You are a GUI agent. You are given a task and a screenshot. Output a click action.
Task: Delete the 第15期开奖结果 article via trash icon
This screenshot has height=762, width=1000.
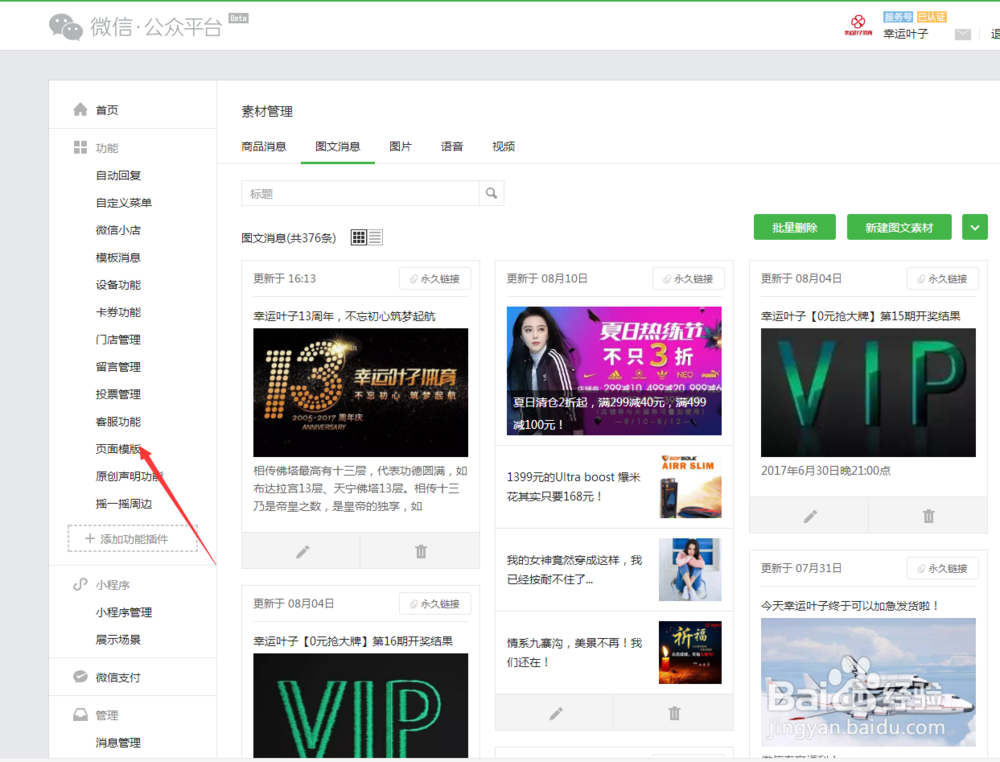point(927,515)
